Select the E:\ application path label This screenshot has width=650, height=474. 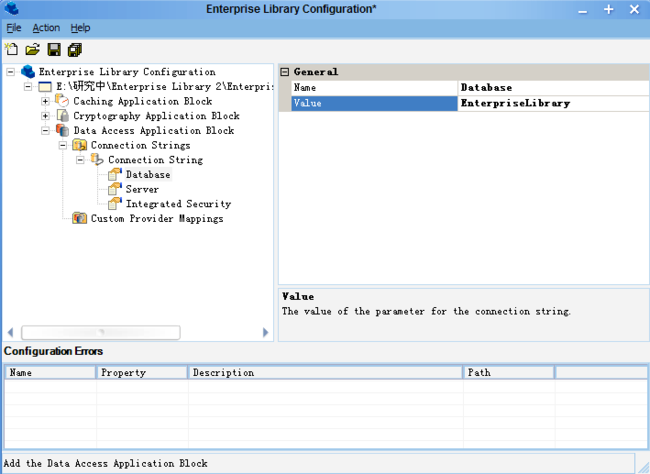(165, 86)
